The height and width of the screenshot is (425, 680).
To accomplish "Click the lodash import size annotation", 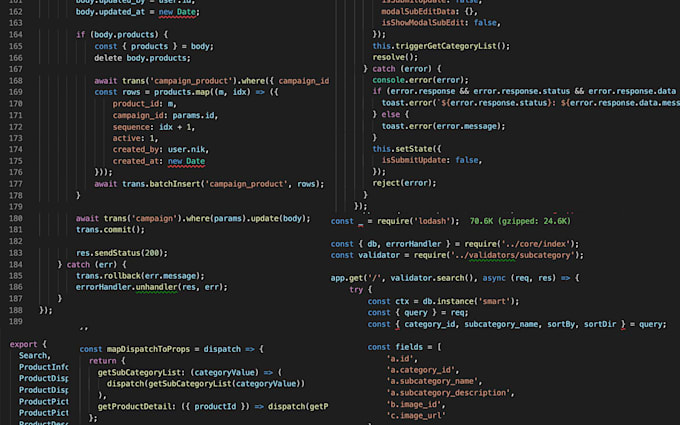I will (520, 220).
